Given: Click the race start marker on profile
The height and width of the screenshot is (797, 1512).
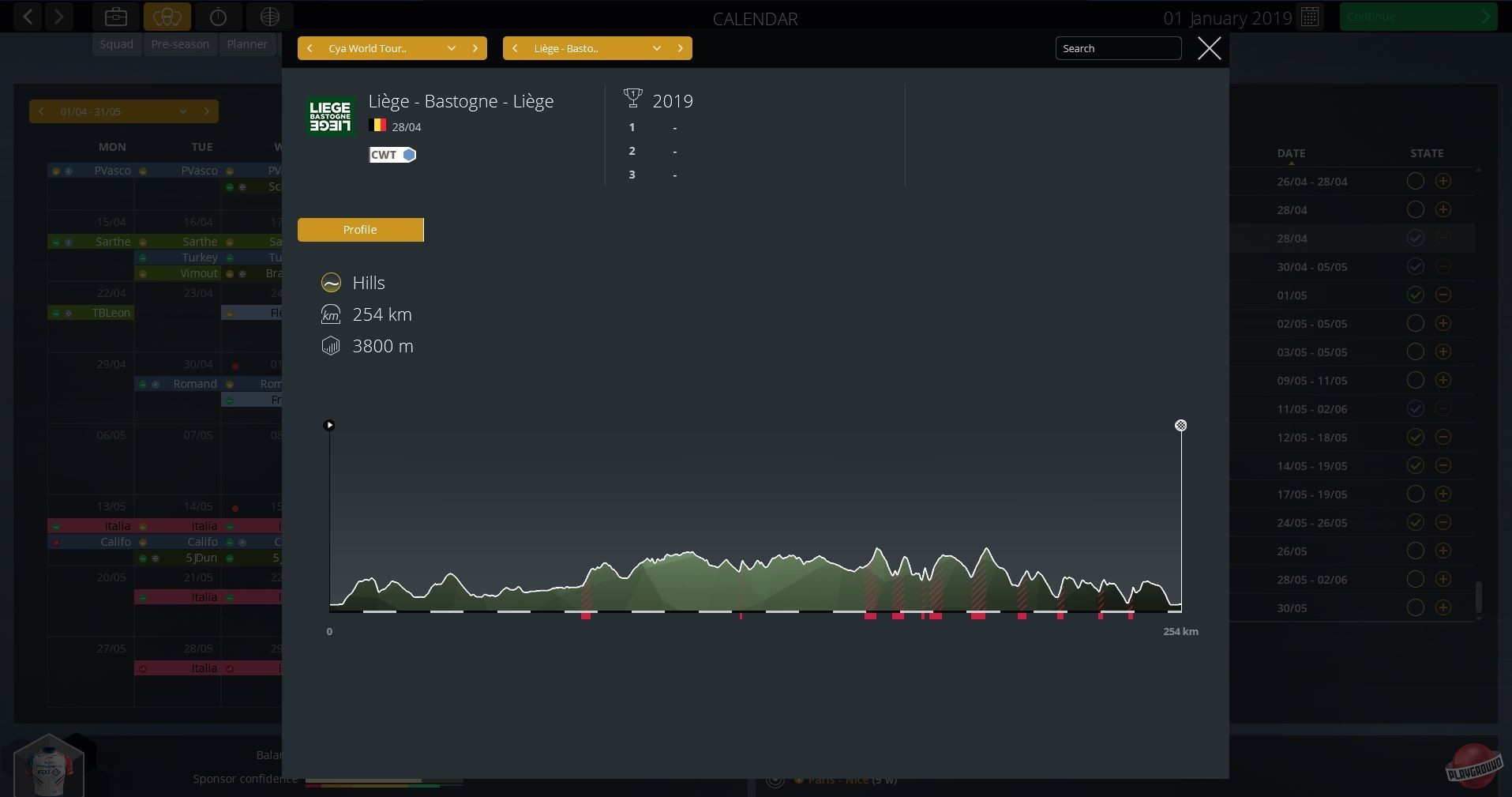Looking at the screenshot, I should pyautogui.click(x=329, y=425).
